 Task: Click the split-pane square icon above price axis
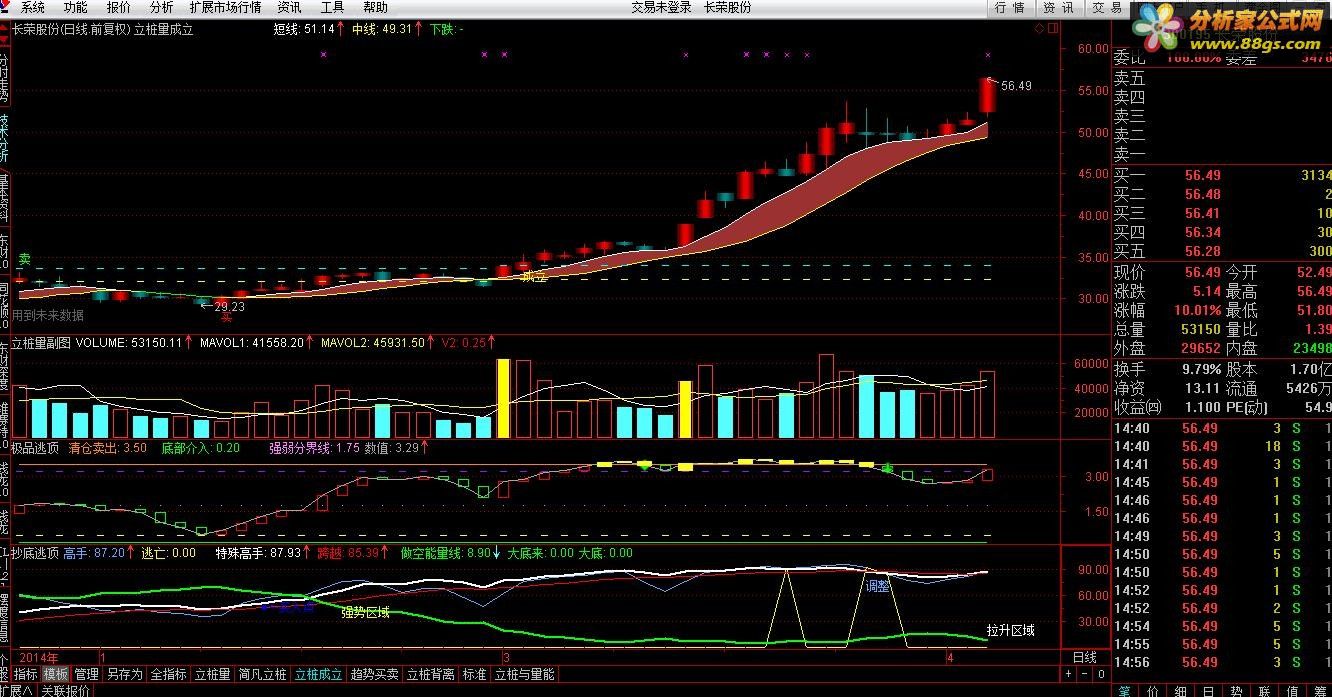pos(1053,30)
